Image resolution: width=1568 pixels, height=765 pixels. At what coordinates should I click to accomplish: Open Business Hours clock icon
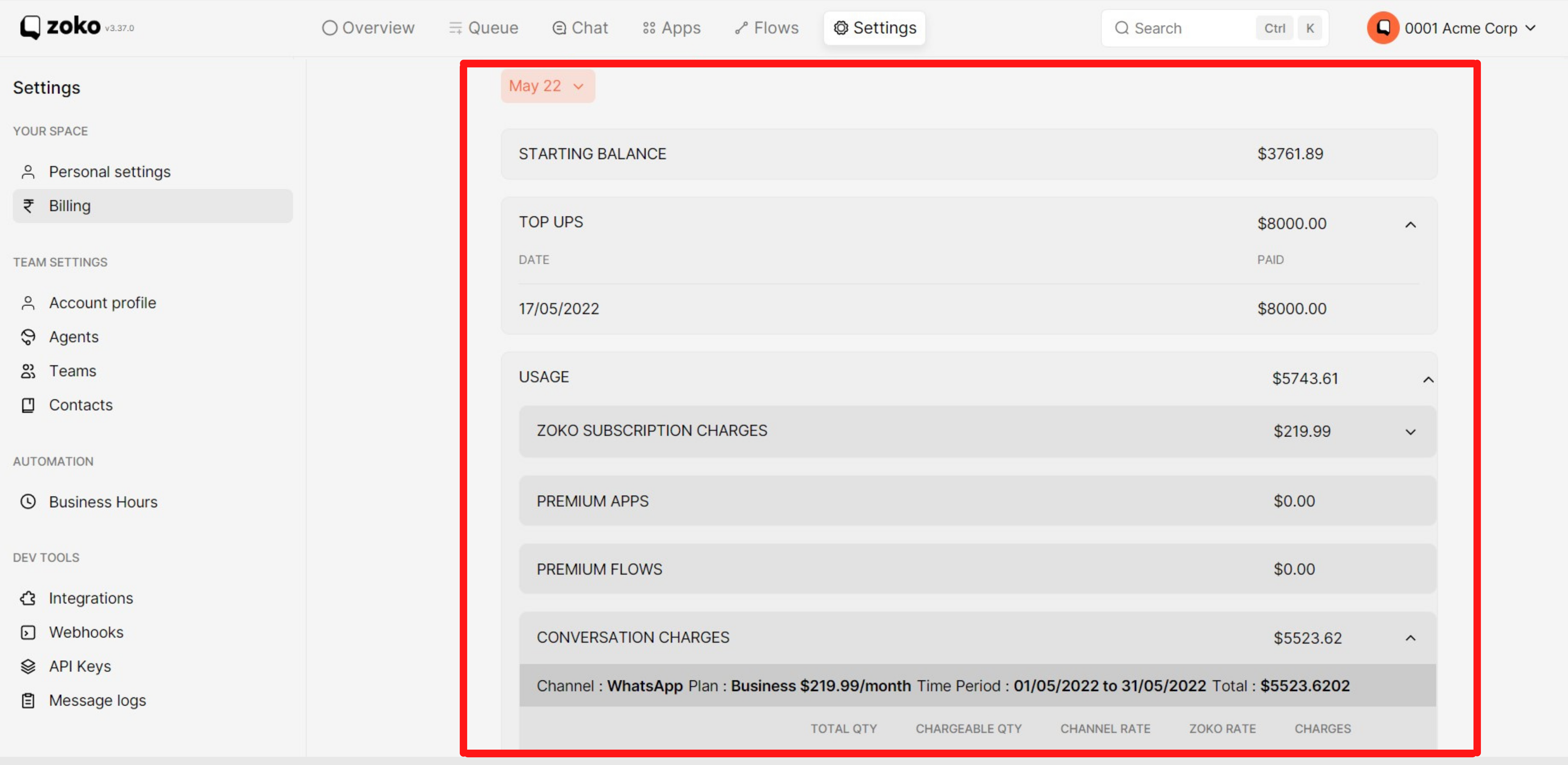point(28,502)
